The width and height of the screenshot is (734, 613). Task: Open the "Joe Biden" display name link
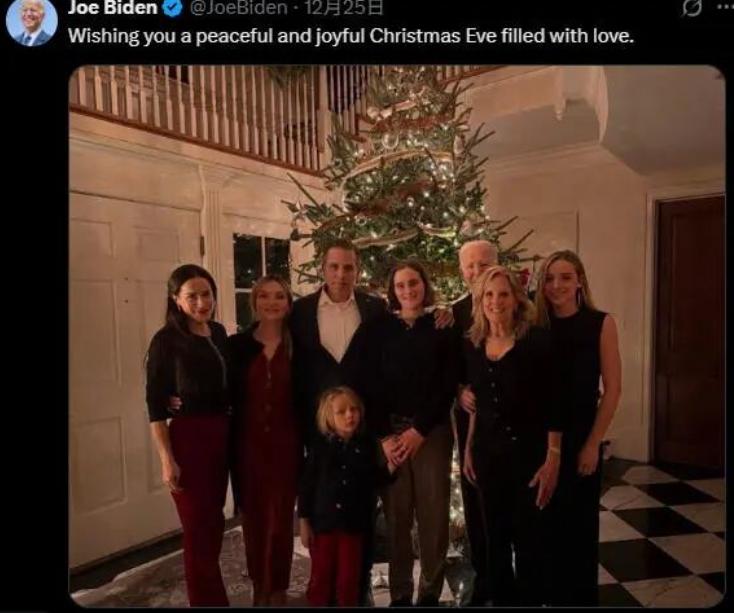click(x=112, y=8)
